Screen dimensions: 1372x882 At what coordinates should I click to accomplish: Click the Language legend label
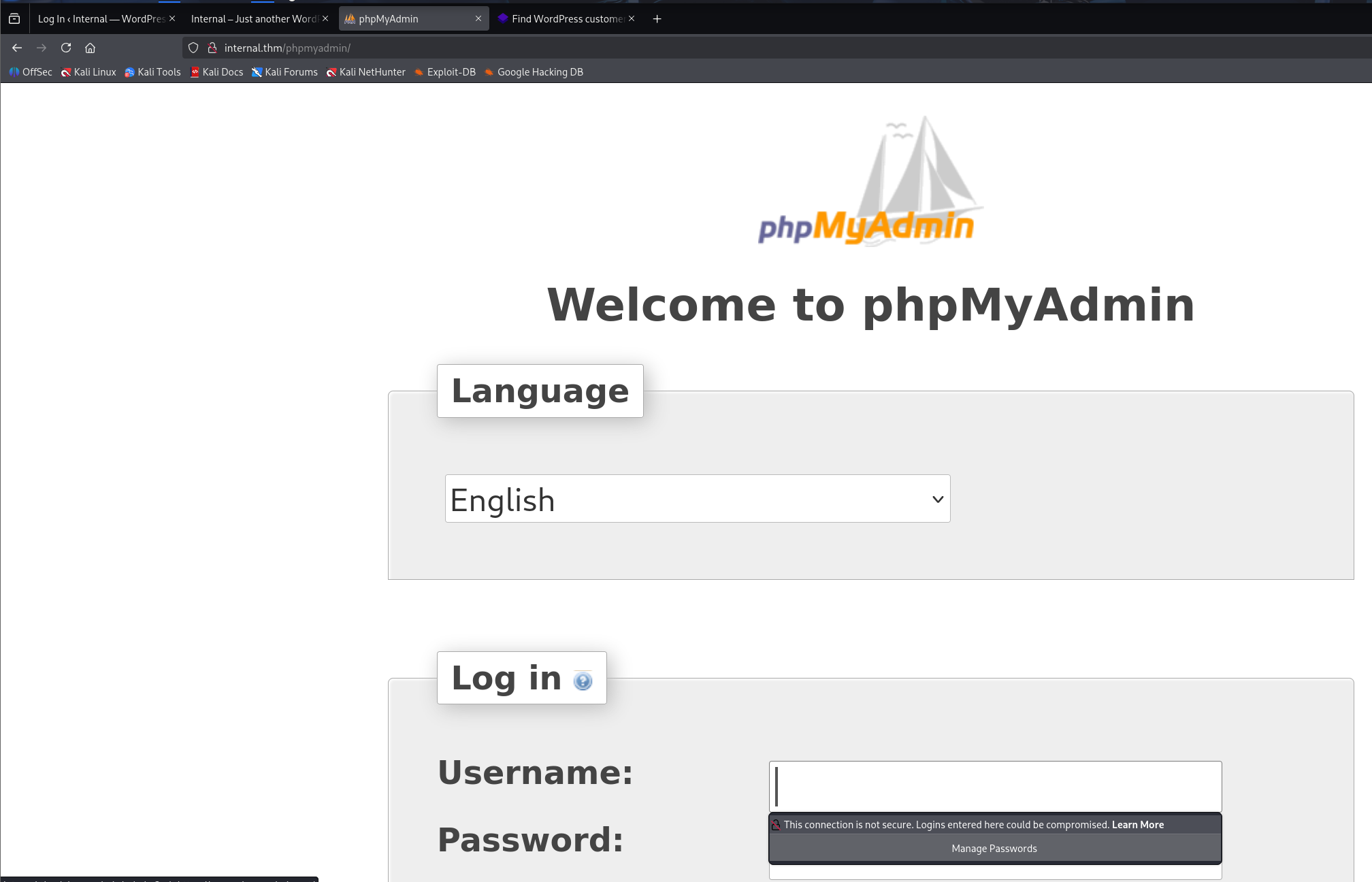click(540, 391)
